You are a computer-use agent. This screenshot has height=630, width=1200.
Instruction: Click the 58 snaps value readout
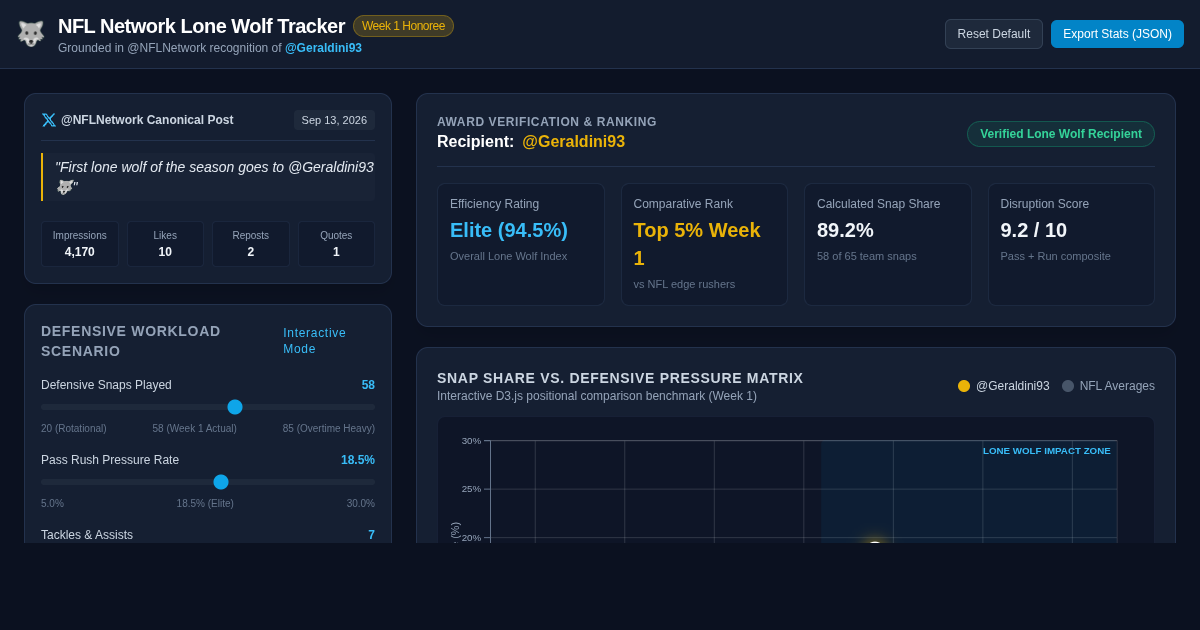tap(368, 385)
